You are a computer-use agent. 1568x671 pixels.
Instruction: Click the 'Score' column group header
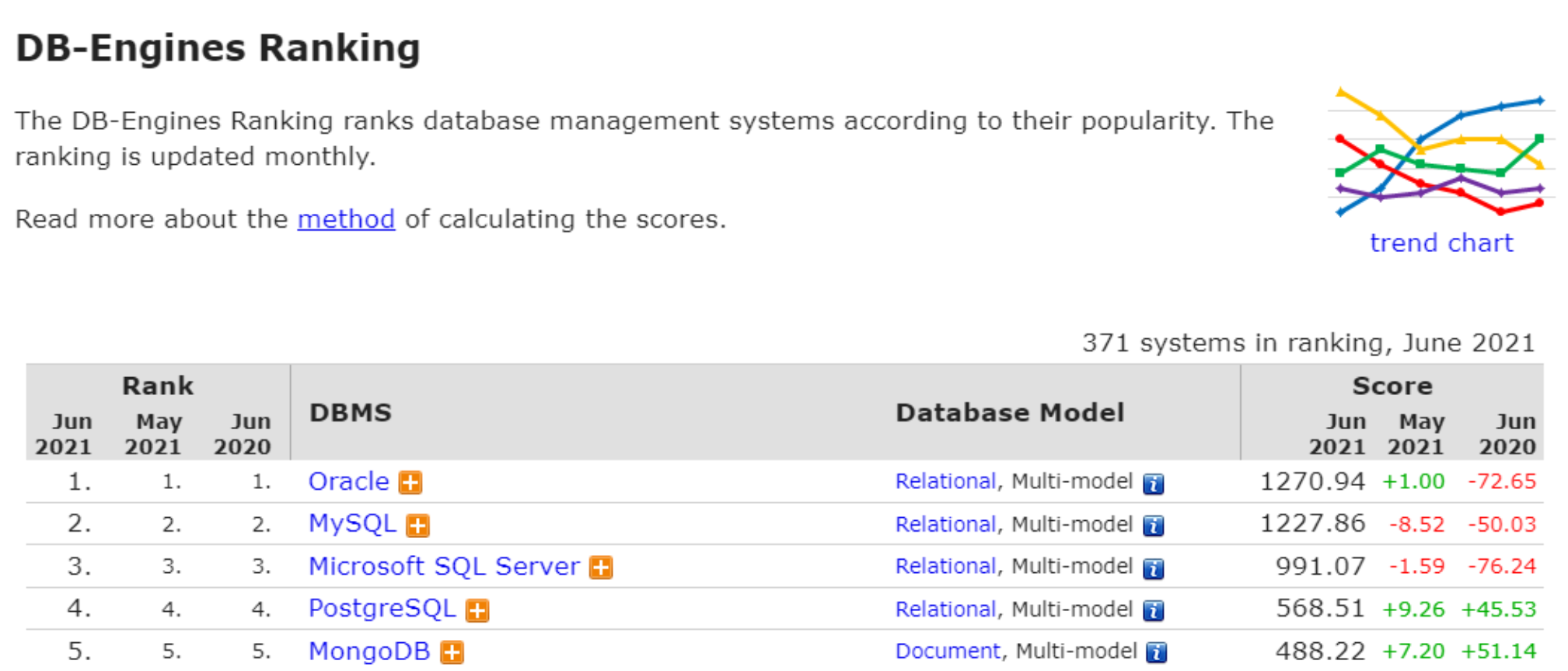pos(1392,386)
